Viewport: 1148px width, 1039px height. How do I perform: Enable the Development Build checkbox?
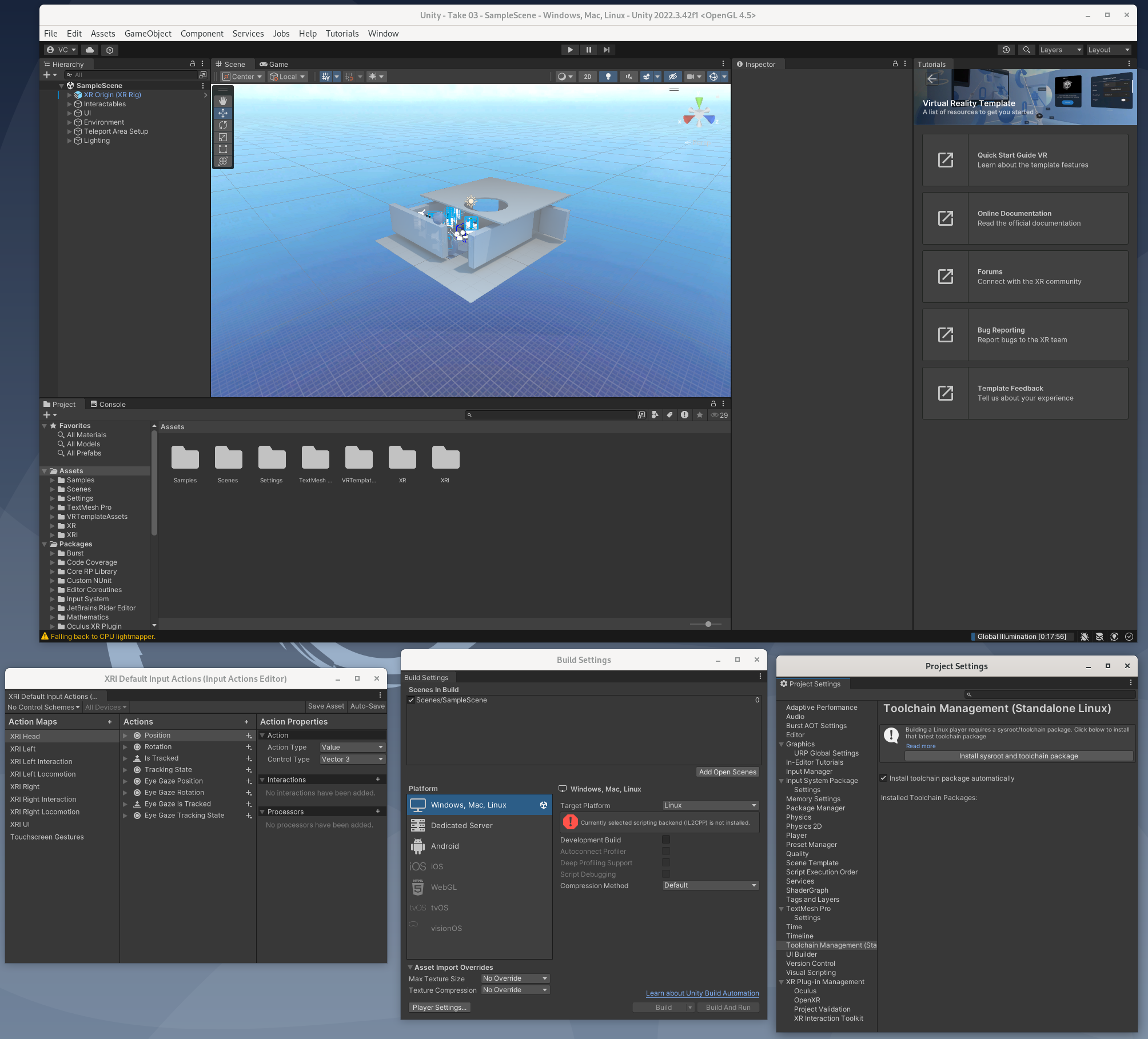(x=666, y=840)
